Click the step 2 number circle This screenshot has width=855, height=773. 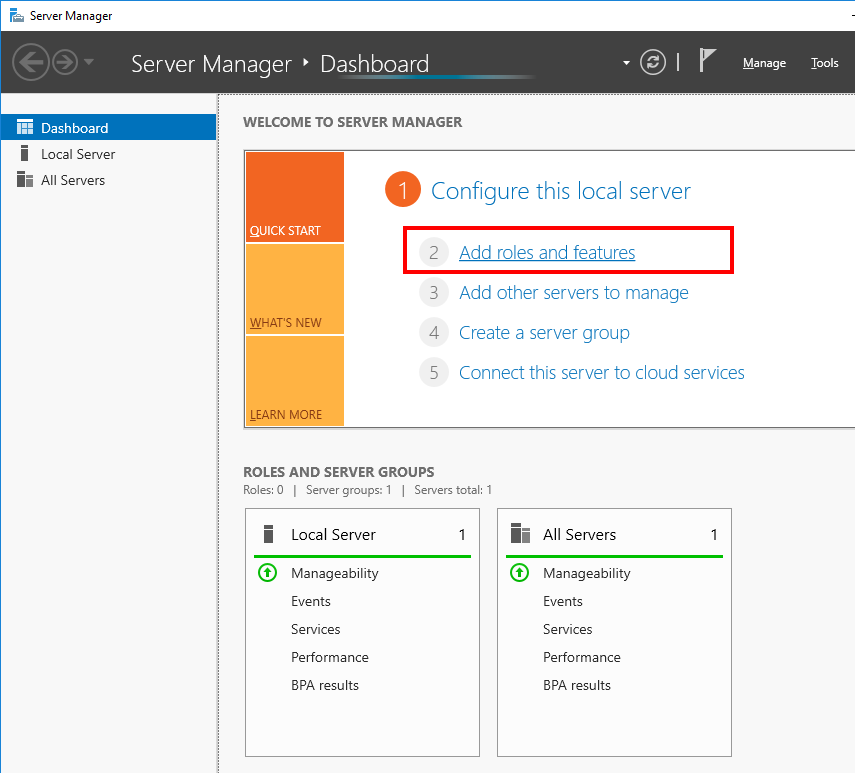(433, 252)
